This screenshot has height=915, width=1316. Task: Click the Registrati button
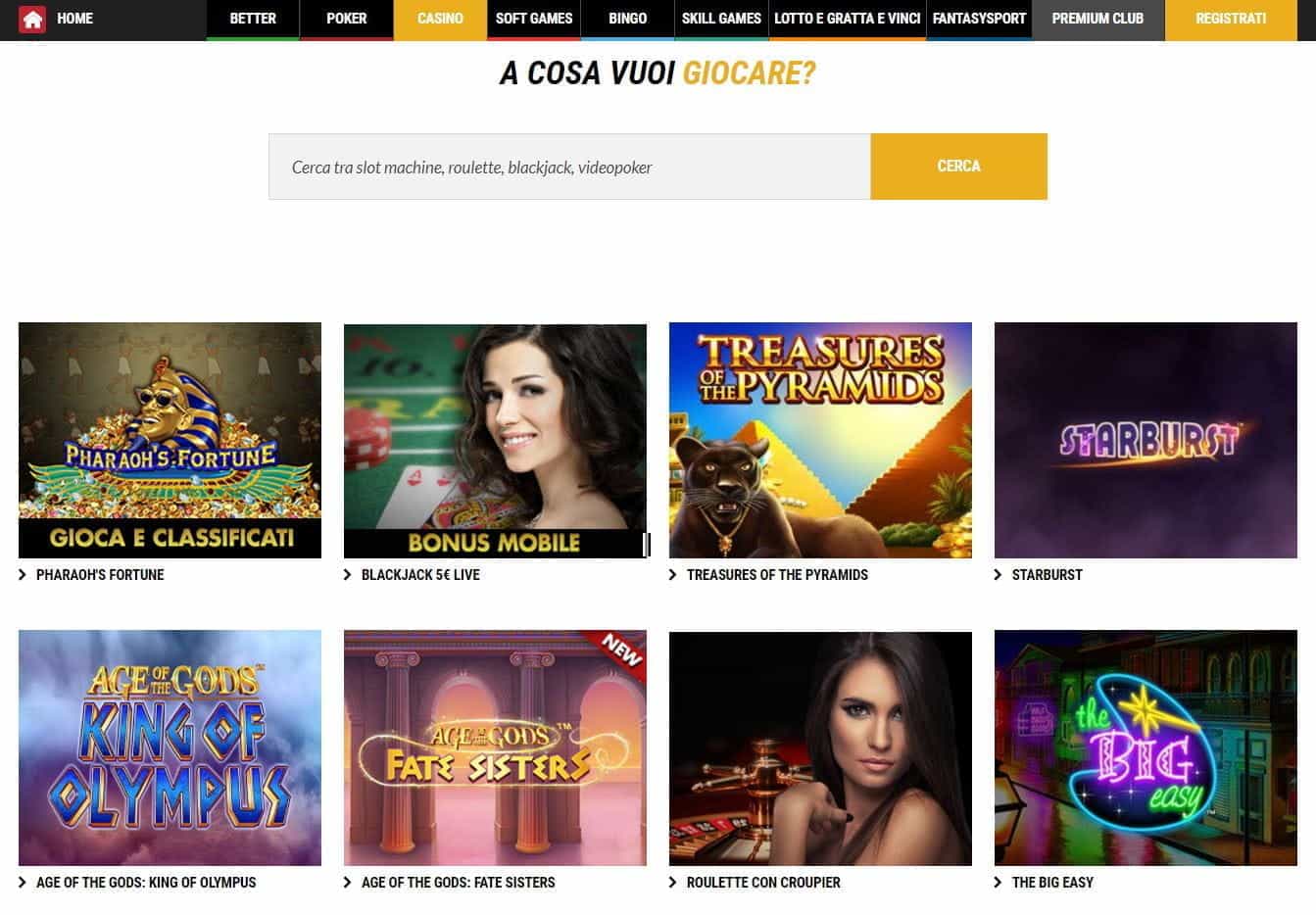click(x=1231, y=19)
